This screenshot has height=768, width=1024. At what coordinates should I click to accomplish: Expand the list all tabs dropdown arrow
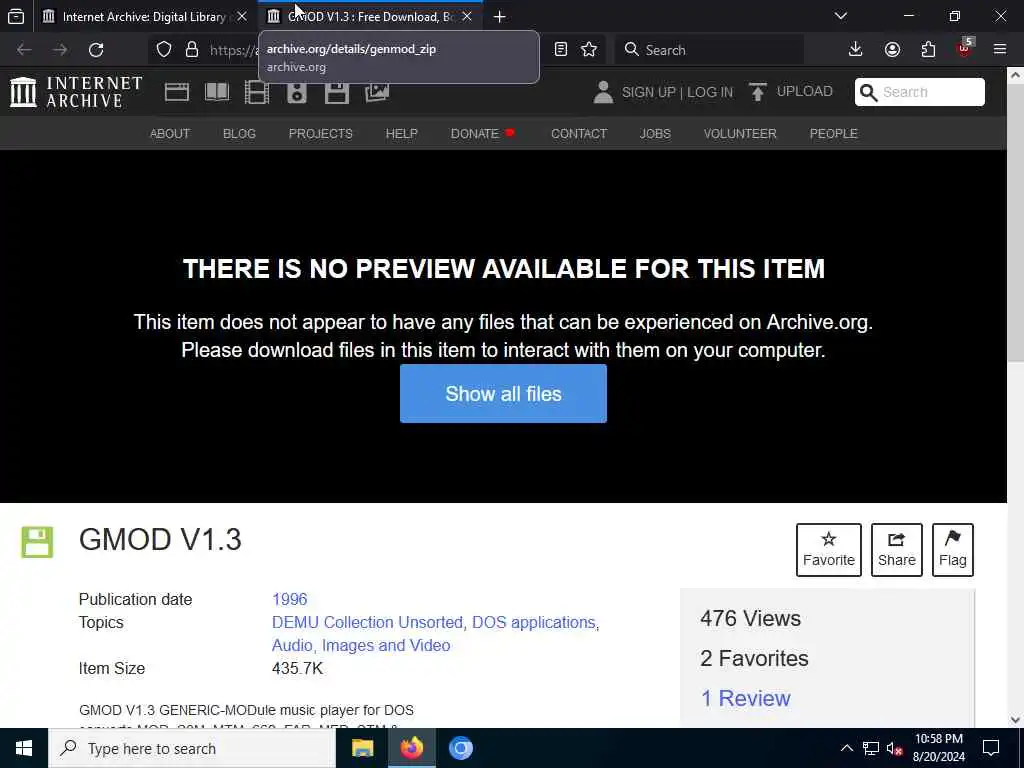point(841,16)
